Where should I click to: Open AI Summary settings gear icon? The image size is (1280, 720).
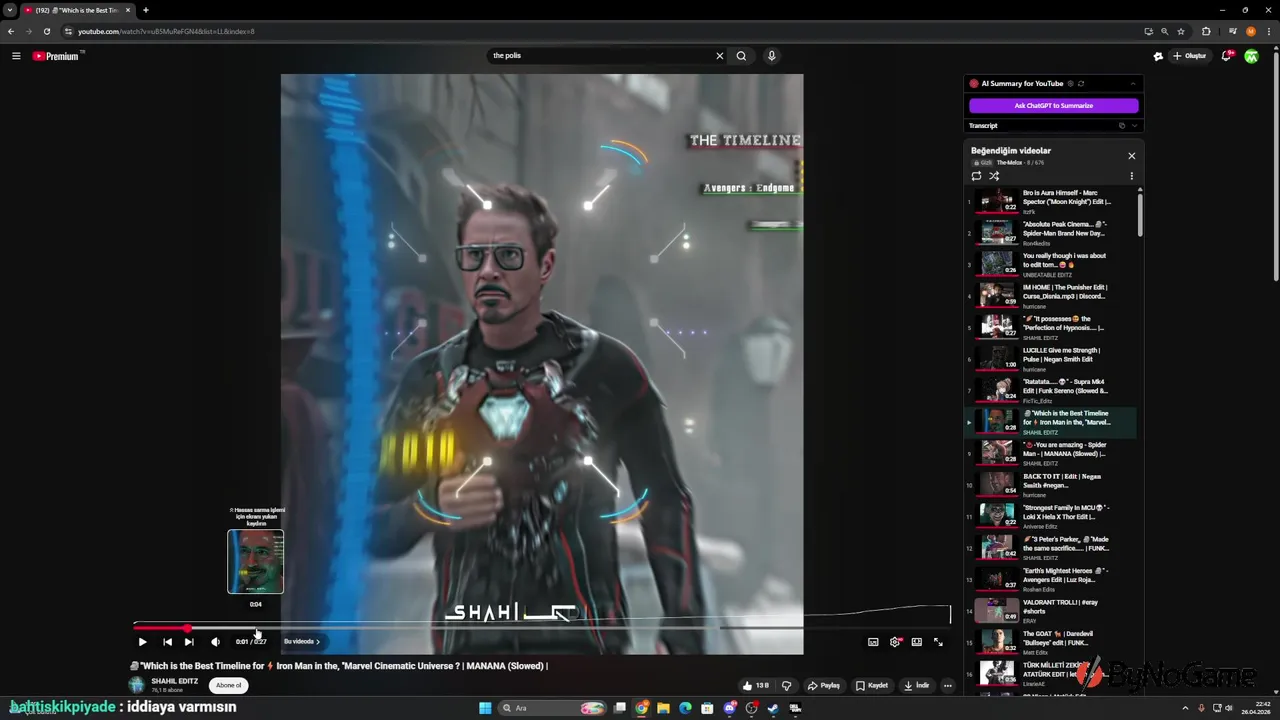(1070, 84)
